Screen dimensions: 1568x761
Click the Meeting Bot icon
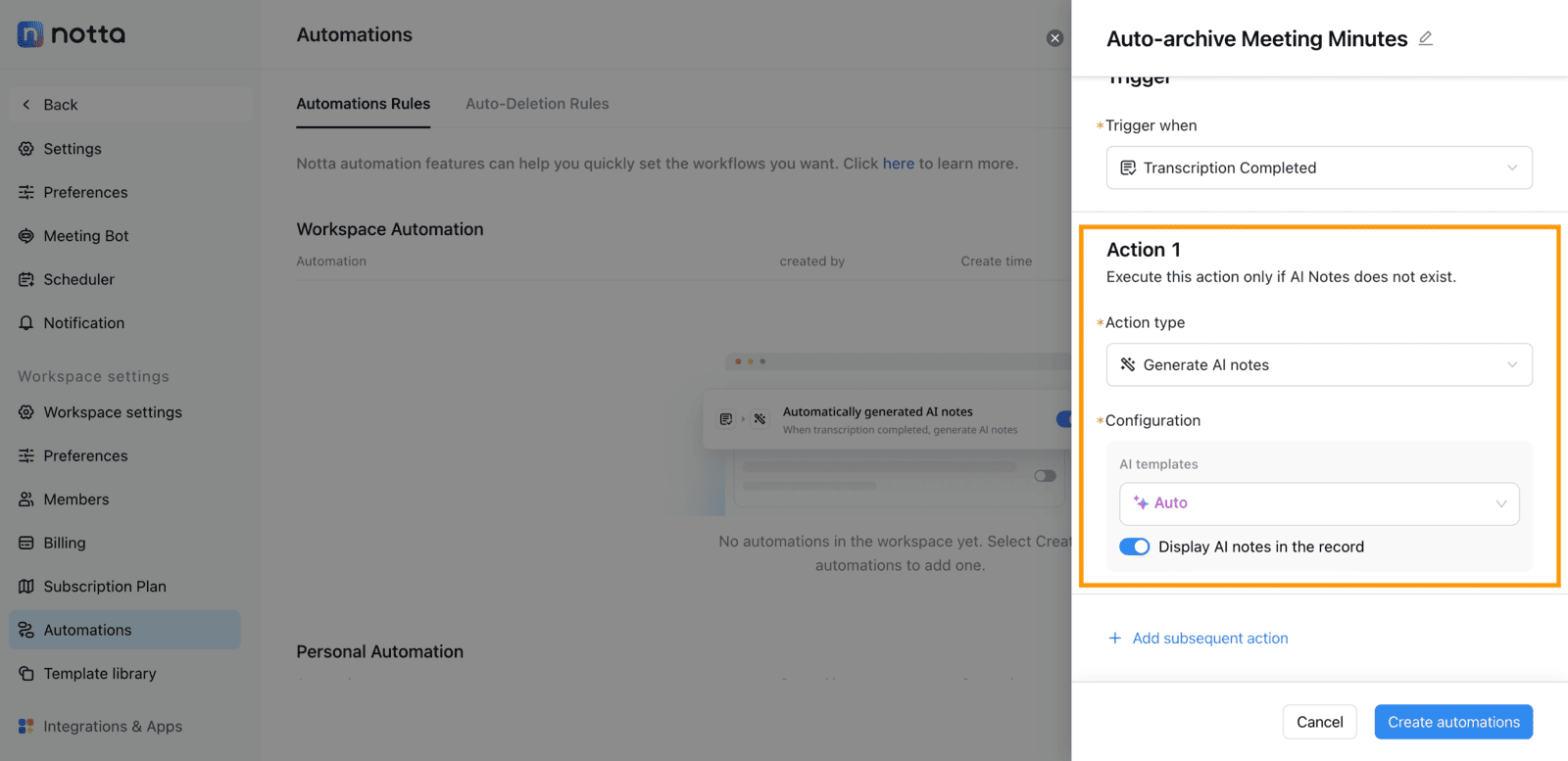click(x=26, y=236)
